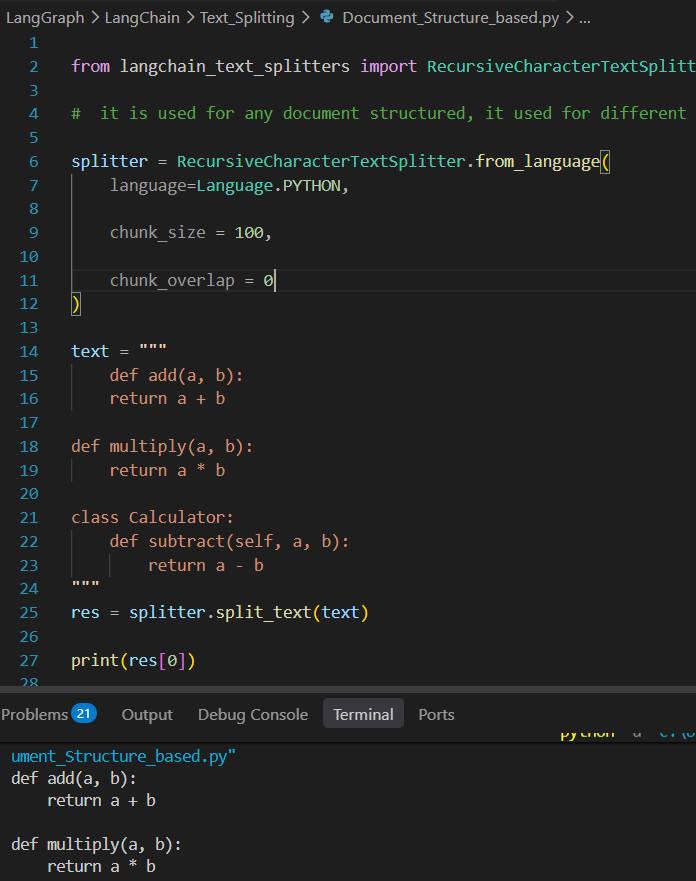Screen dimensions: 696x881
Task: Click terminal output 'return a + b'
Action: pos(101,801)
